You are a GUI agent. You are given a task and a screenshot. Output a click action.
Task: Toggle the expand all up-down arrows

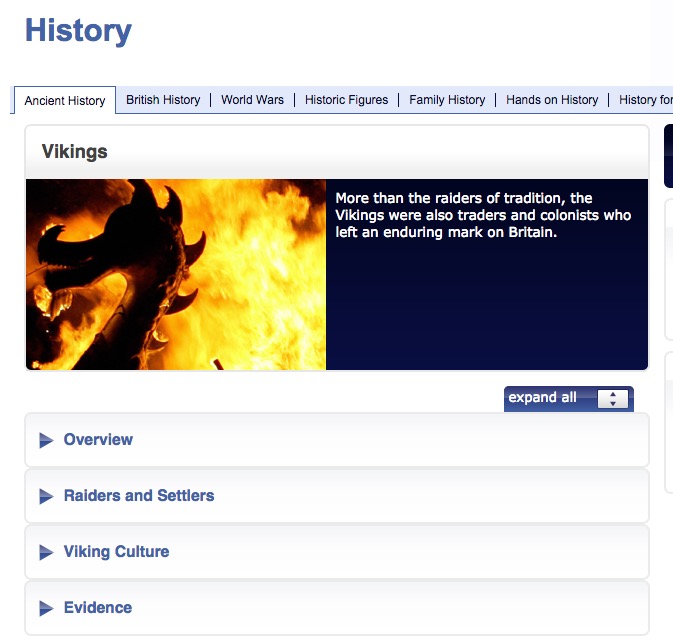pyautogui.click(x=613, y=399)
